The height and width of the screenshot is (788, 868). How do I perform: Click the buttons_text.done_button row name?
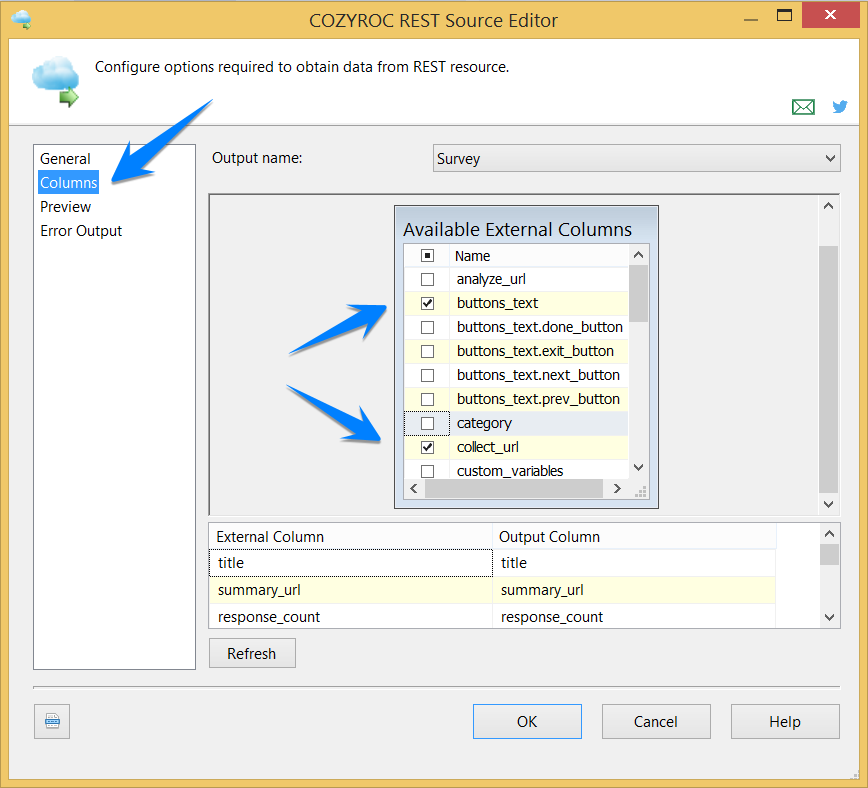(x=540, y=327)
